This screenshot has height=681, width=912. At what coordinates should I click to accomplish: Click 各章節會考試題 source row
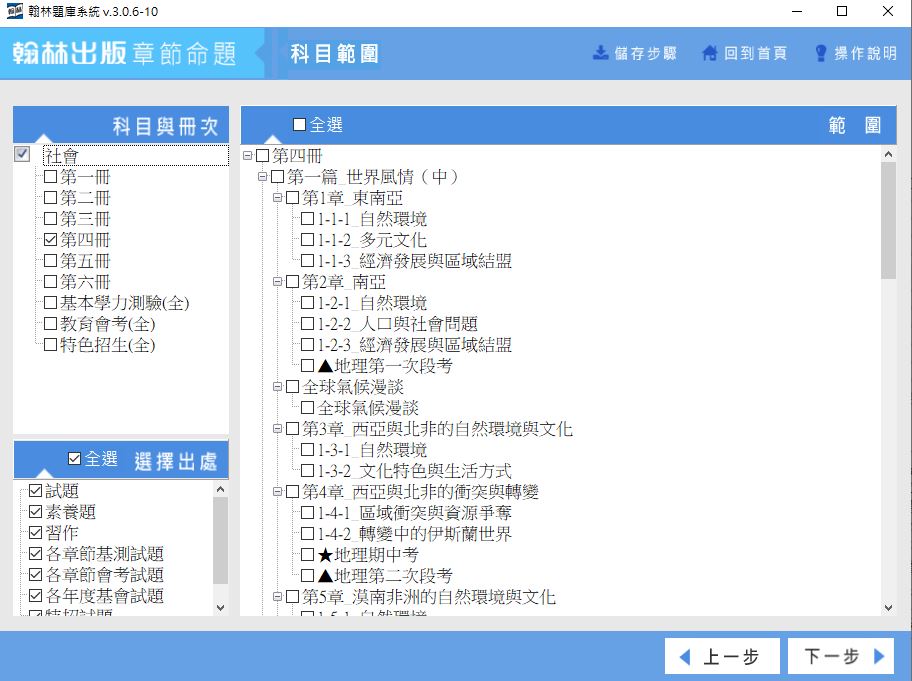pos(104,575)
